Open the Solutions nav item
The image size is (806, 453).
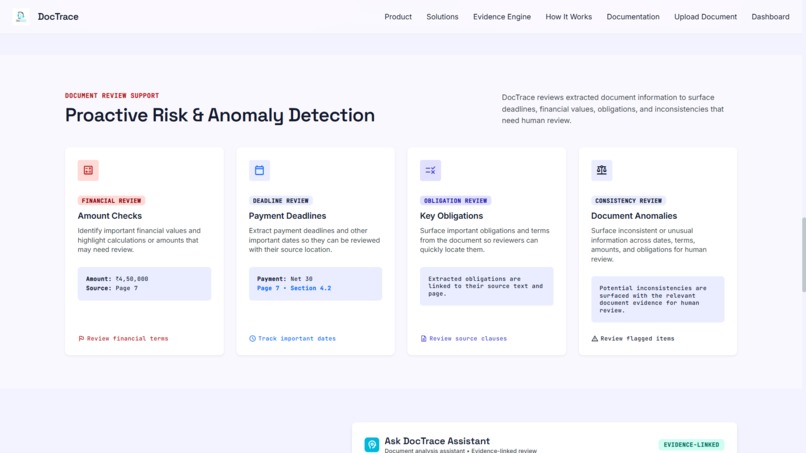(x=442, y=16)
